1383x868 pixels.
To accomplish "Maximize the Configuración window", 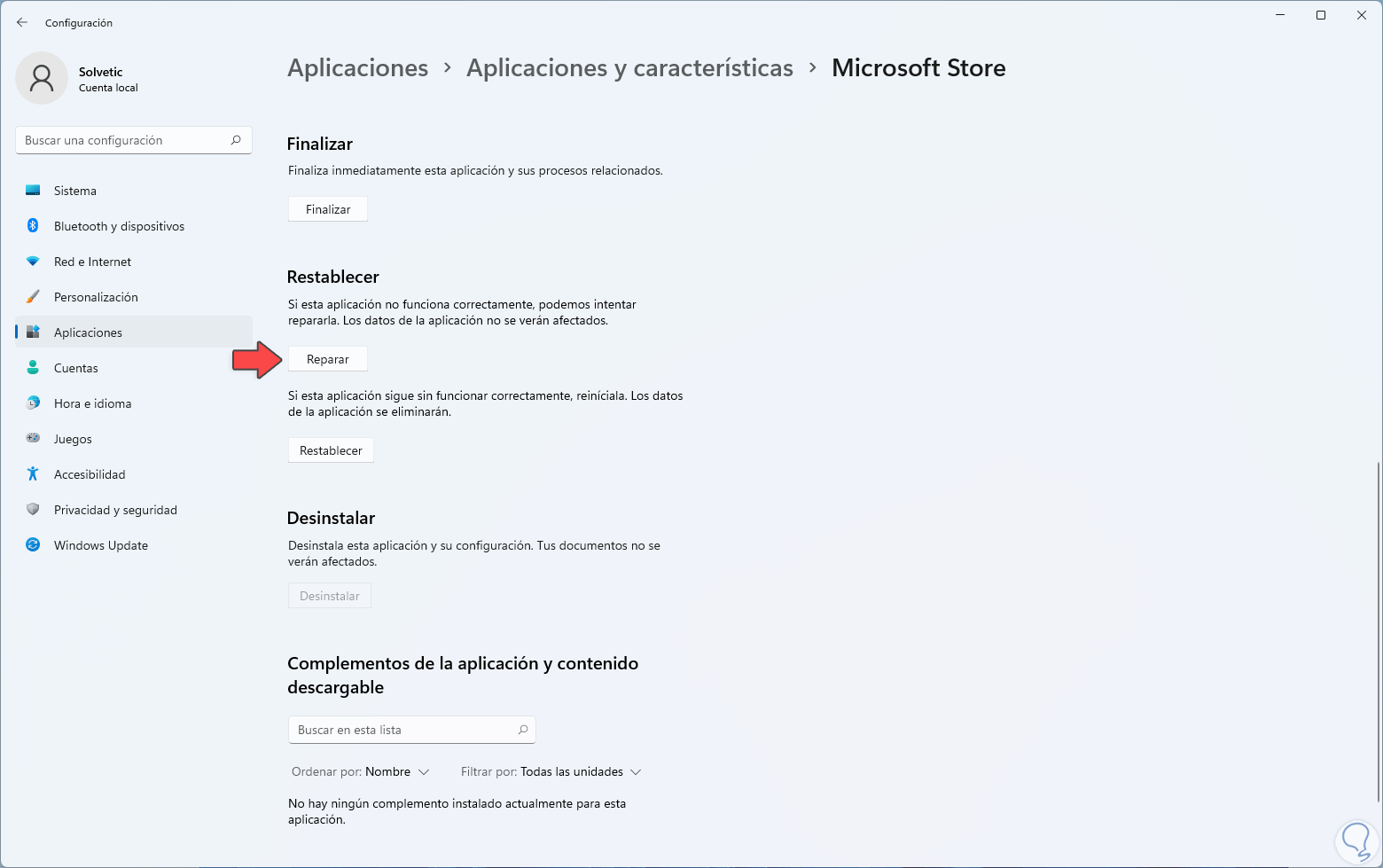I will pyautogui.click(x=1321, y=15).
